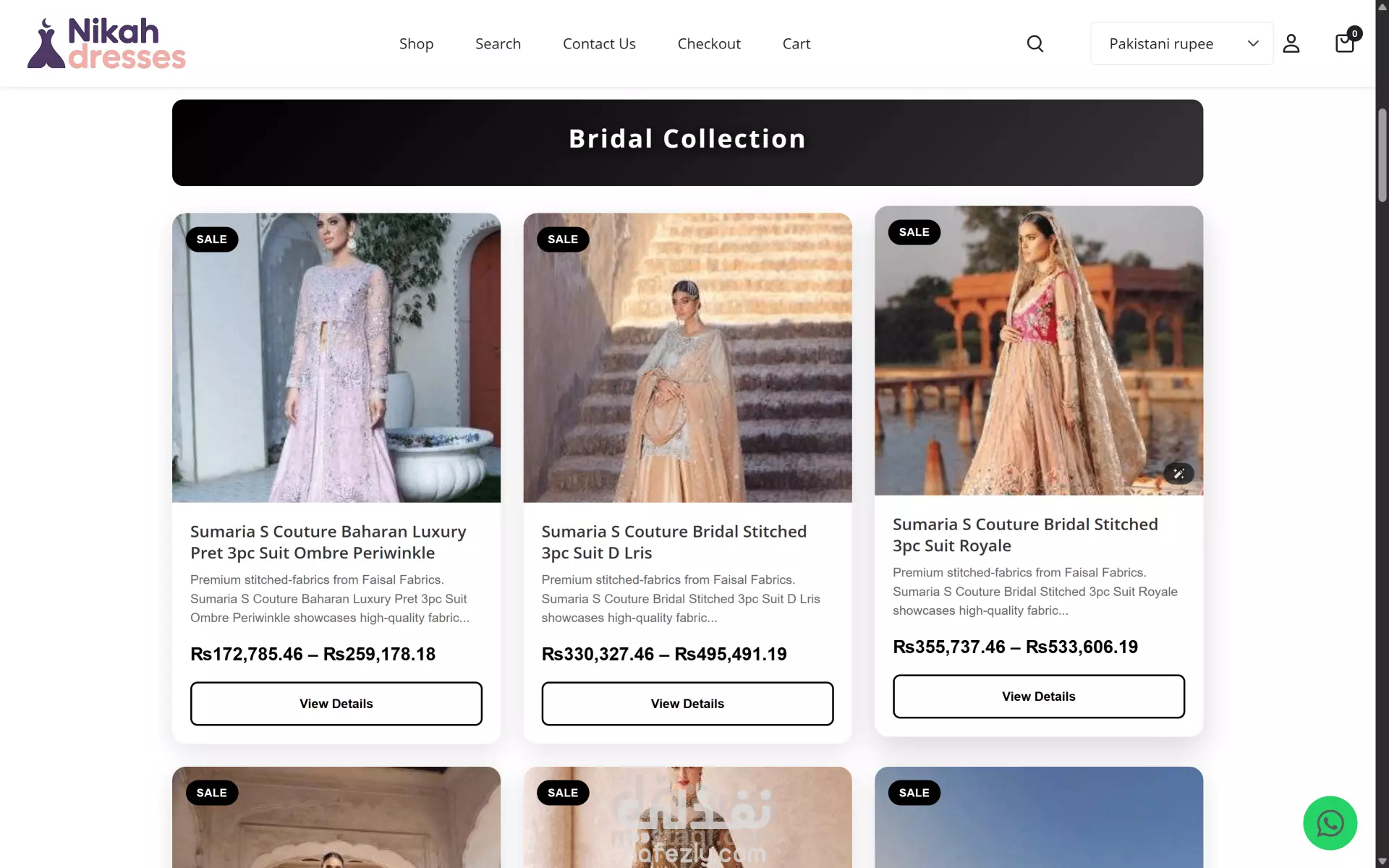Click the scrollbar down arrow
Viewport: 1389px width, 868px height.
click(x=1382, y=861)
